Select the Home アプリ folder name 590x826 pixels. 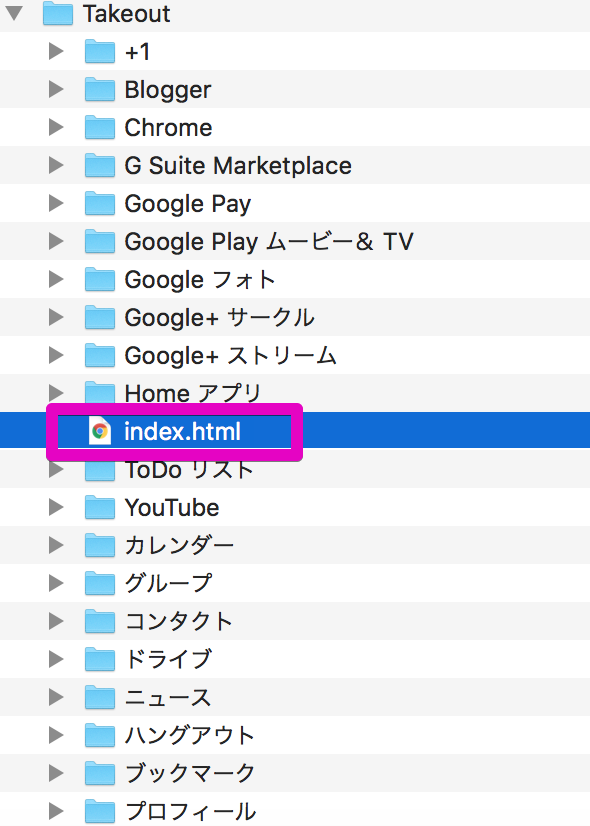(x=193, y=393)
